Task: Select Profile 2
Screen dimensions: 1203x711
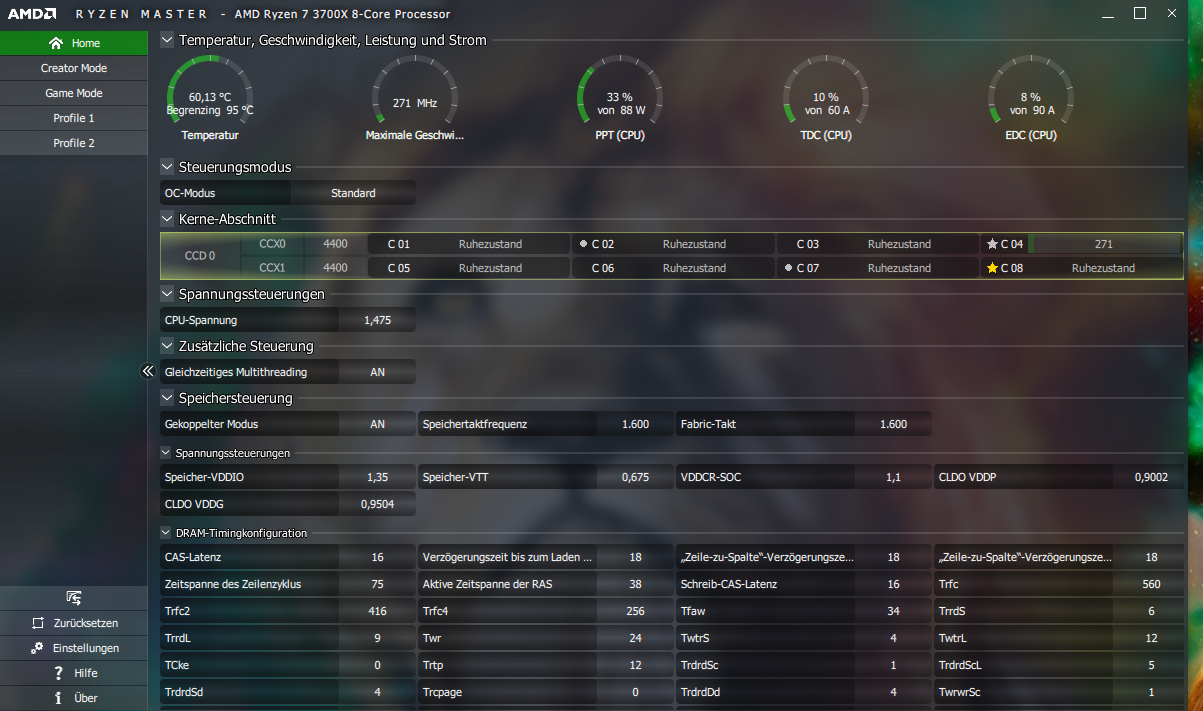Action: tap(74, 143)
